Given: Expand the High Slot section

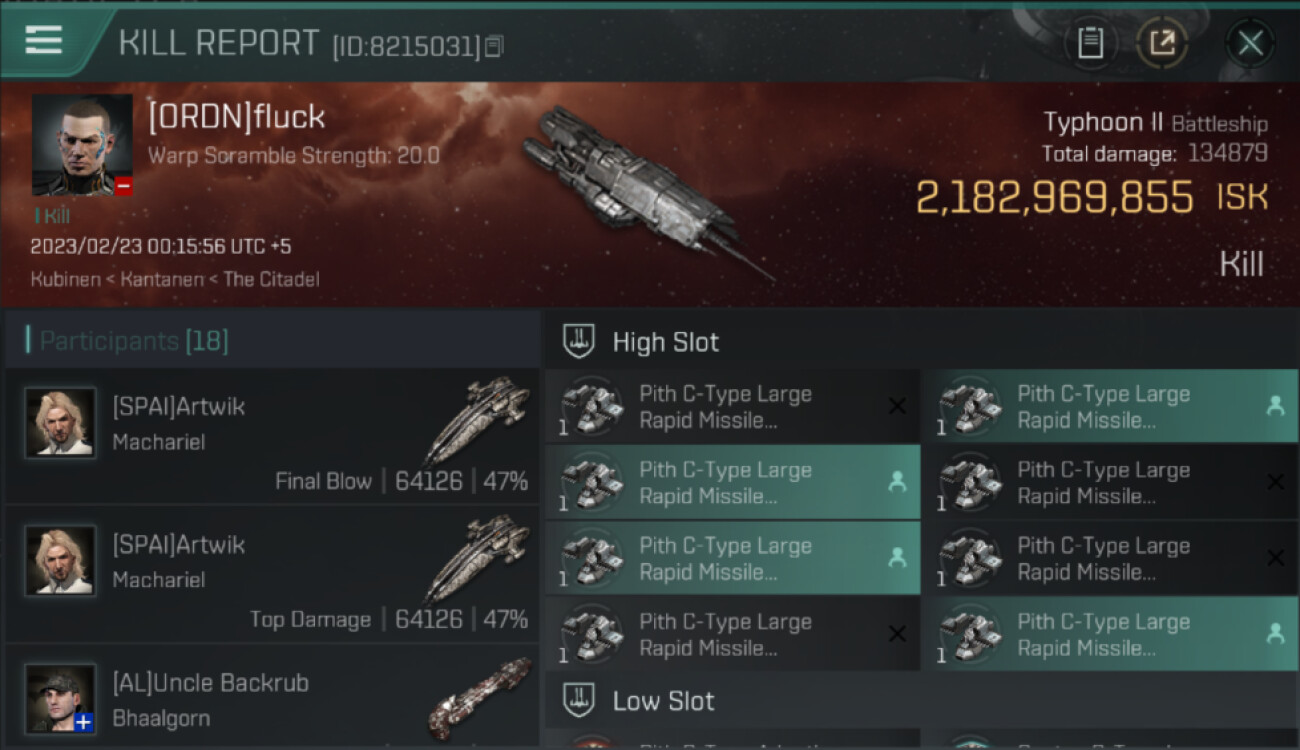Looking at the screenshot, I should coord(666,342).
